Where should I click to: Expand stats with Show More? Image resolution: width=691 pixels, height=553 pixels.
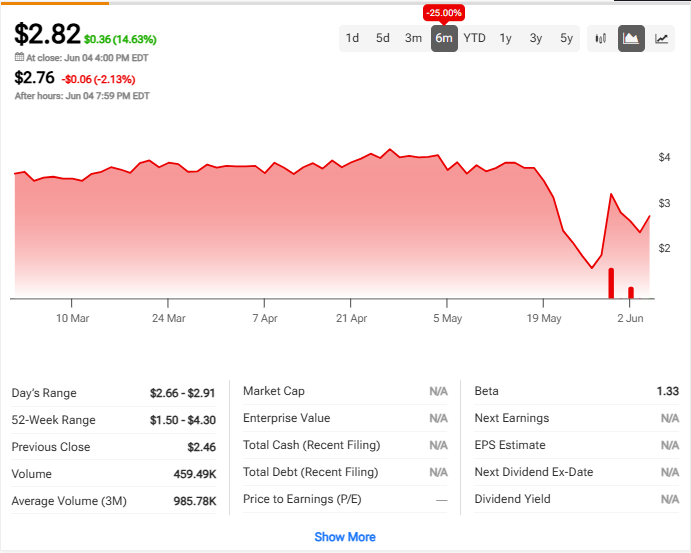coord(345,537)
